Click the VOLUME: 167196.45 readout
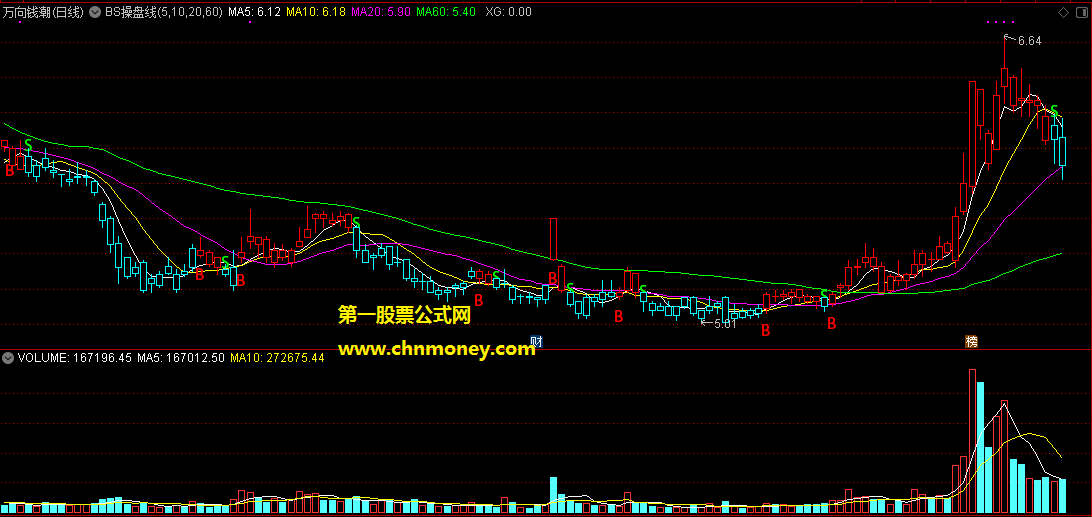Image resolution: width=1092 pixels, height=517 pixels. (x=75, y=358)
